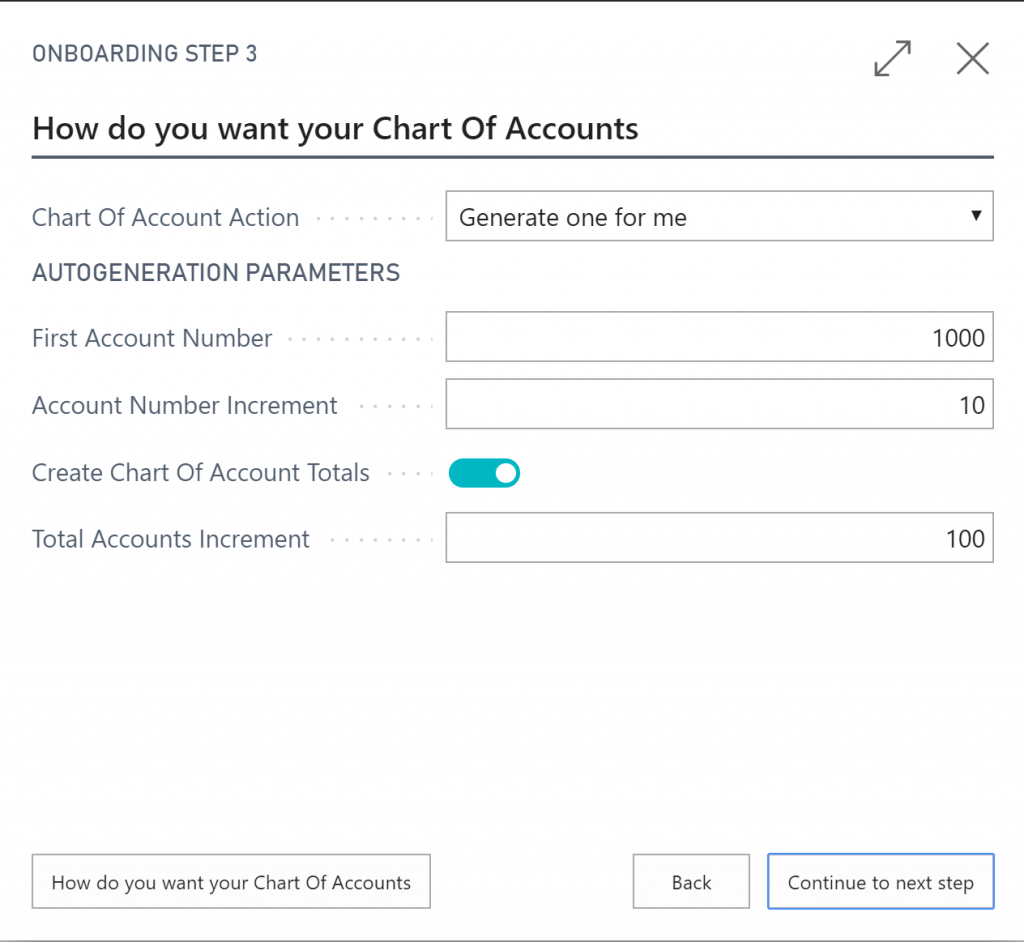
Task: Open the Chart Of Account Action dropdown
Action: 720,216
